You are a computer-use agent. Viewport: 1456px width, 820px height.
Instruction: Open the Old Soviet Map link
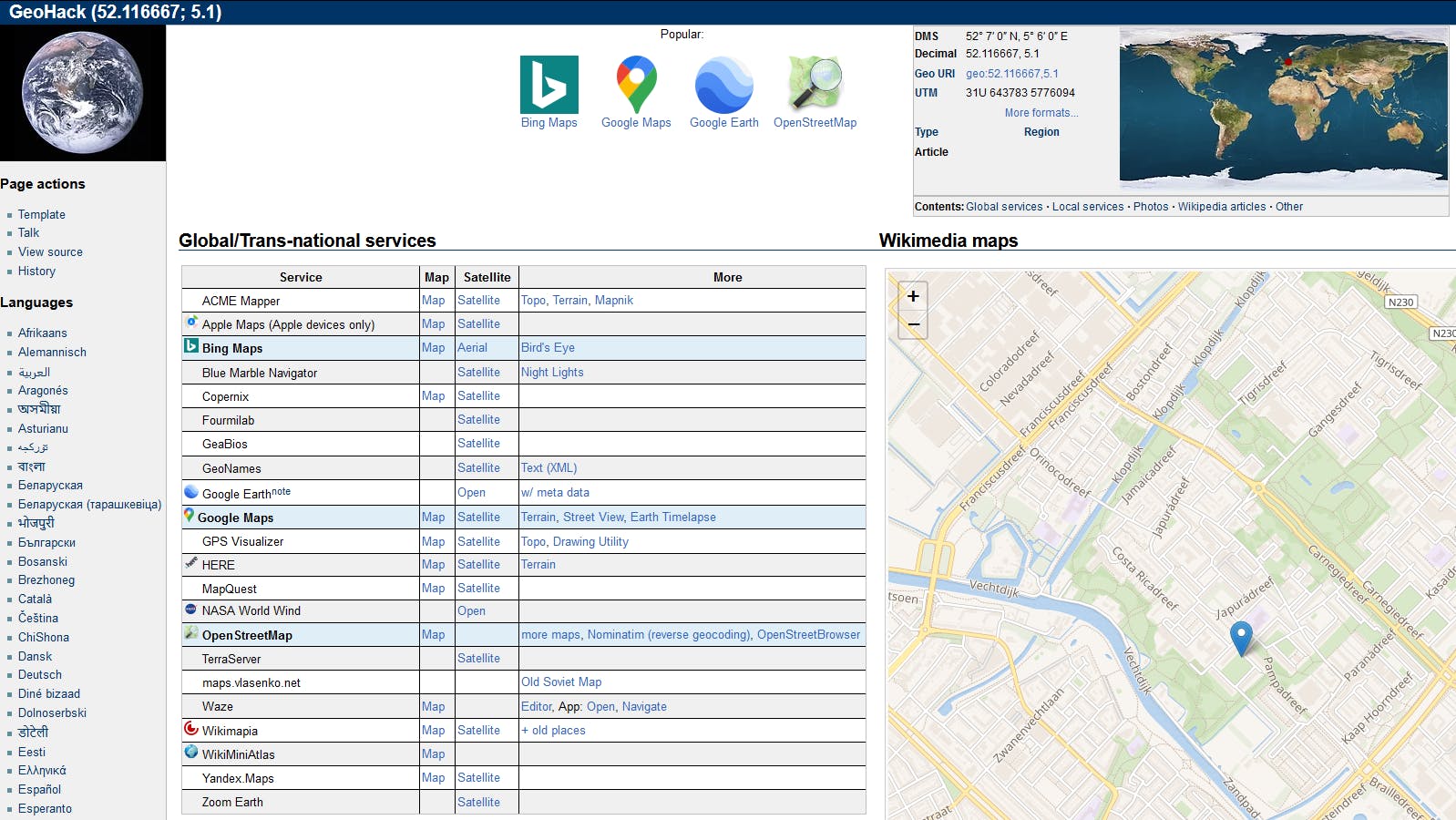pos(561,682)
